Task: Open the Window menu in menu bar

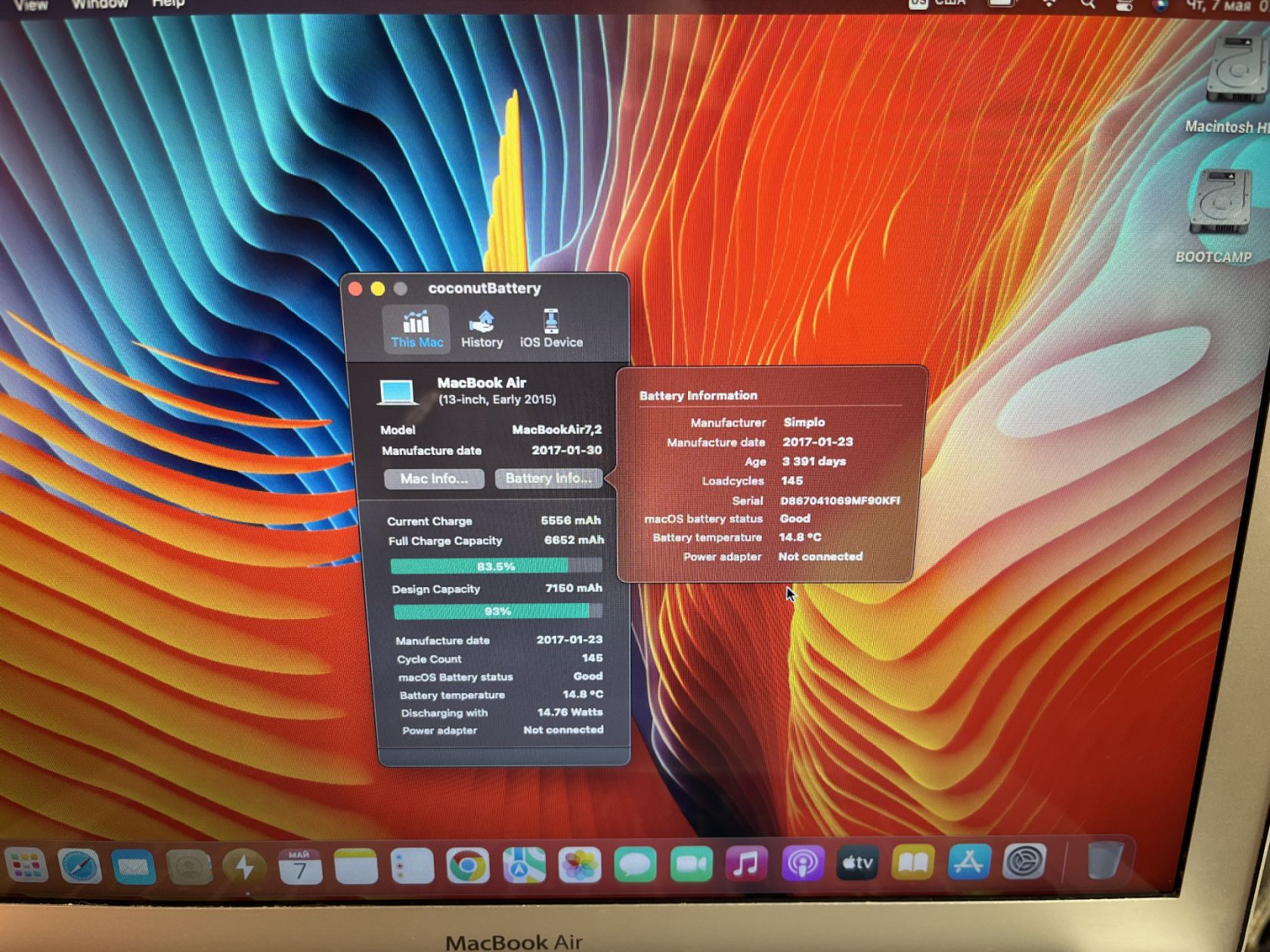Action: [x=99, y=5]
